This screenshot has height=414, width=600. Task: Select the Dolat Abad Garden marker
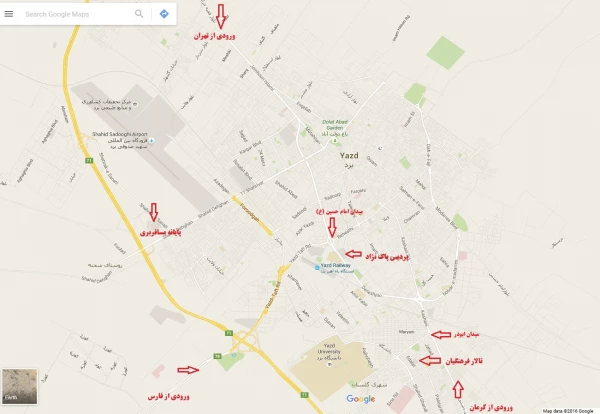click(x=335, y=140)
